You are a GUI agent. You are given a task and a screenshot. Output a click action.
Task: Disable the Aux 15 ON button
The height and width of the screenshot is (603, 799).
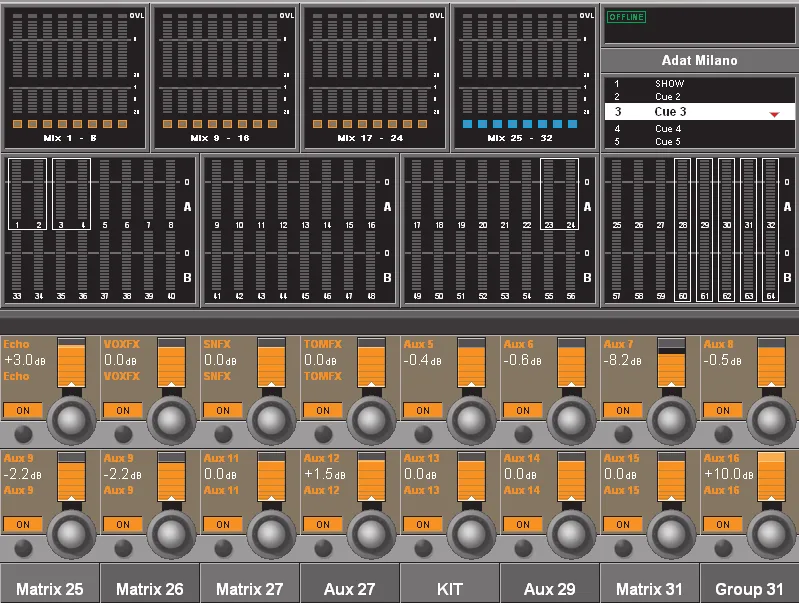coord(622,525)
